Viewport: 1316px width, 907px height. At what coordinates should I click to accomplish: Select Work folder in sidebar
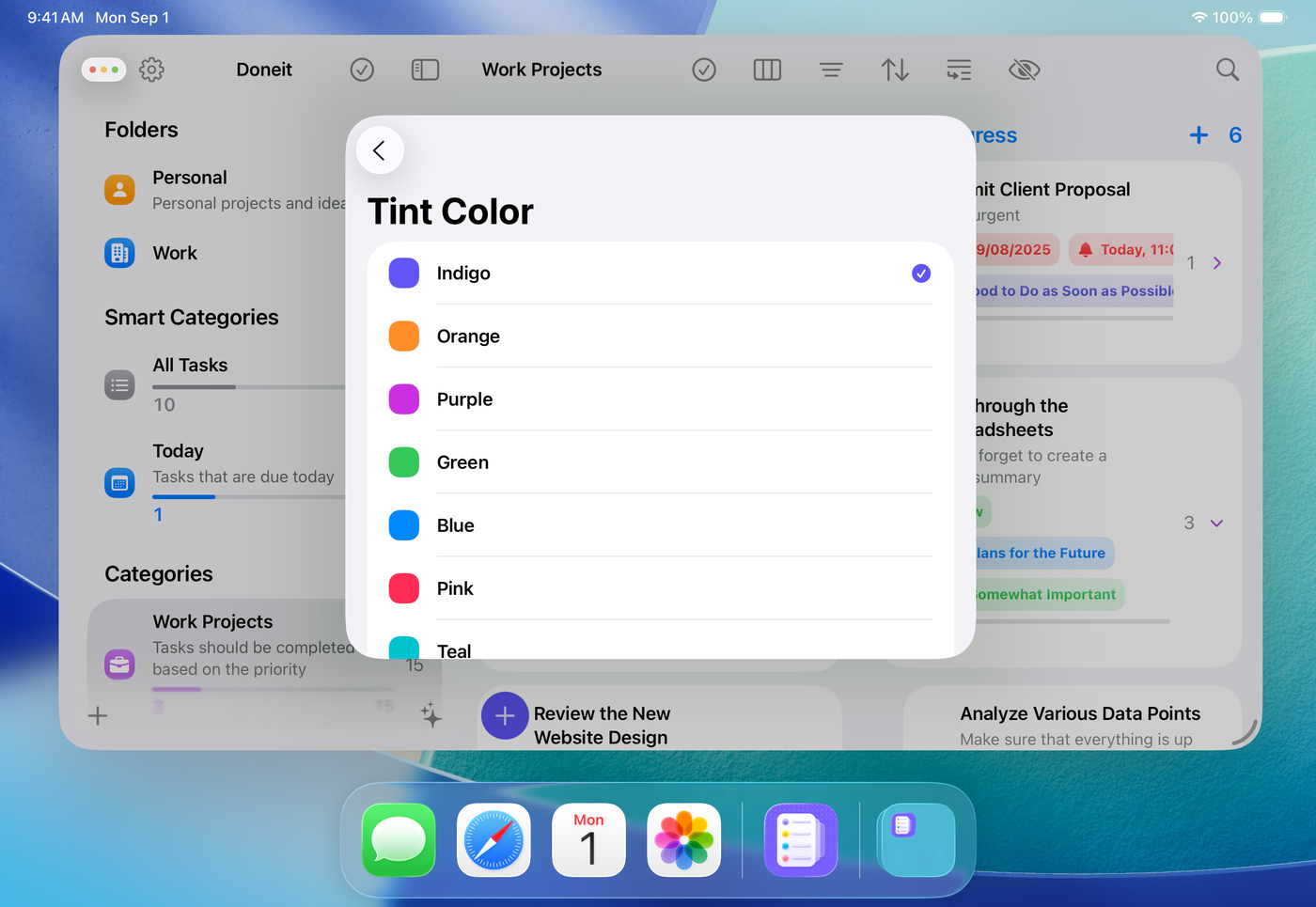tap(175, 253)
